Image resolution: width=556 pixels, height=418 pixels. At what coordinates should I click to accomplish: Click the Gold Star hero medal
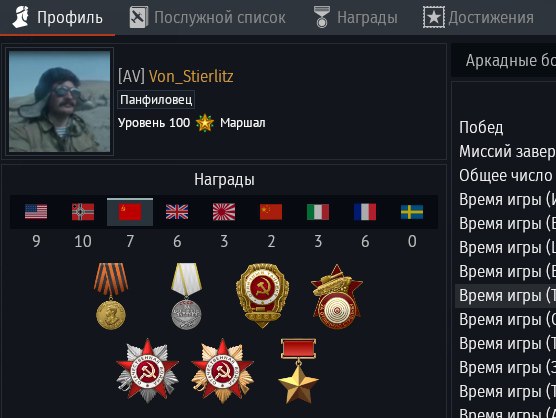pos(298,371)
